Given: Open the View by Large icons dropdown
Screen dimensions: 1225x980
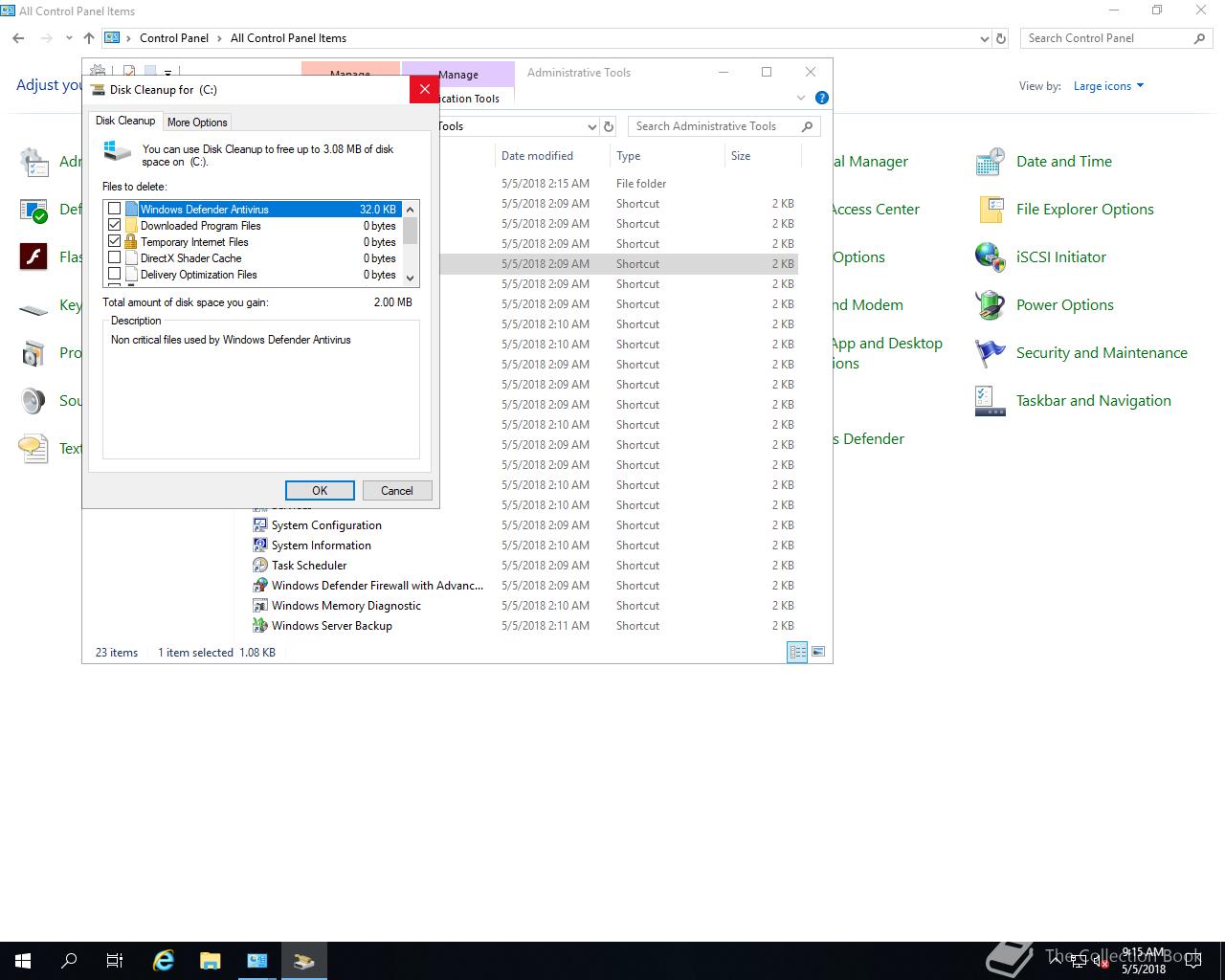Looking at the screenshot, I should [x=1108, y=86].
